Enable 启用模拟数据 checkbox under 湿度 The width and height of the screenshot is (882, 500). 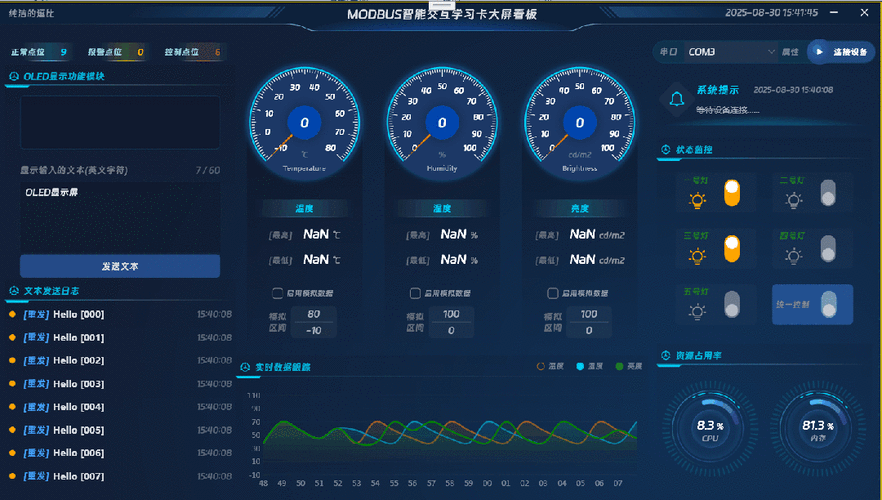click(x=415, y=293)
